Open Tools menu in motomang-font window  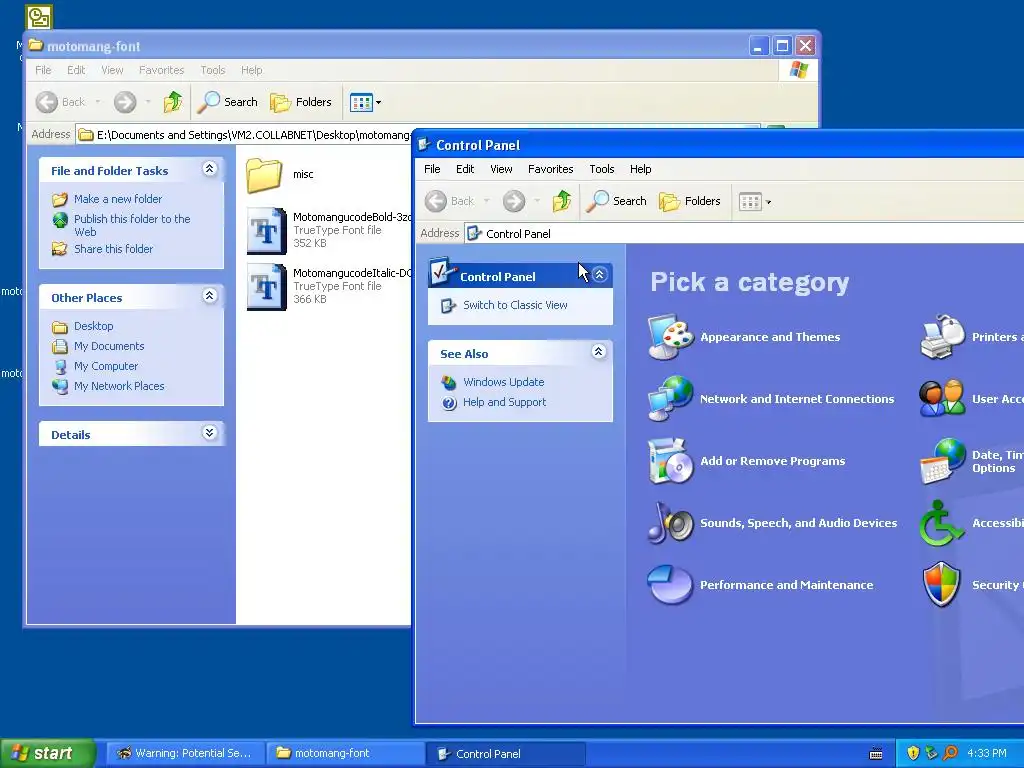212,70
